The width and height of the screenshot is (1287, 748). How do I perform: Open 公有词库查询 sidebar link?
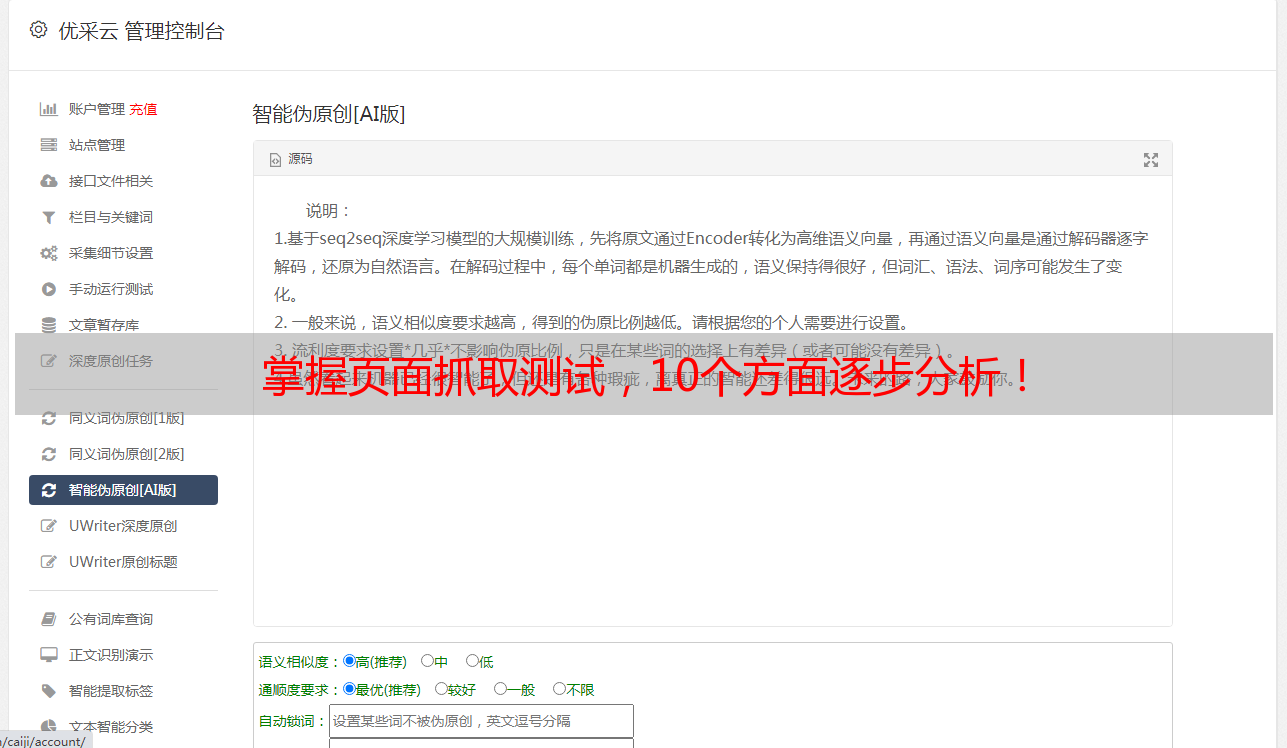coord(111,619)
